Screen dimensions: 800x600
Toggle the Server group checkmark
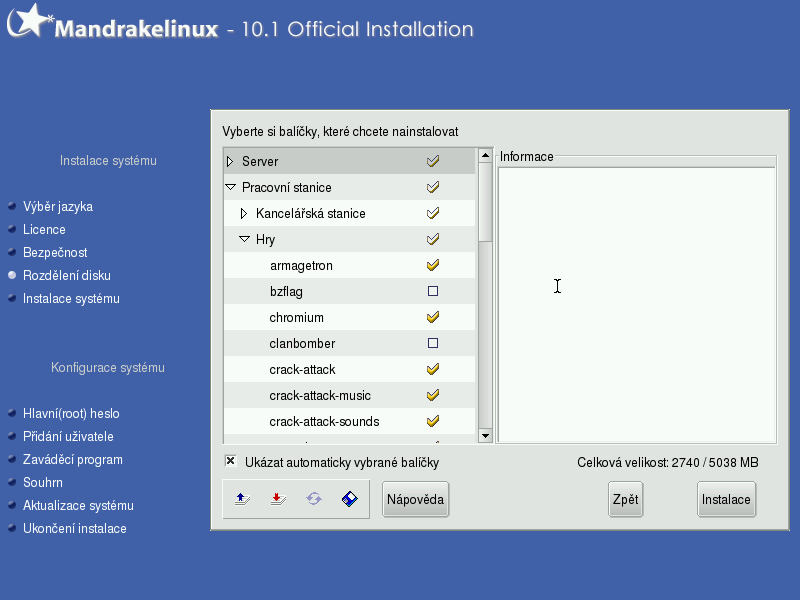click(433, 161)
